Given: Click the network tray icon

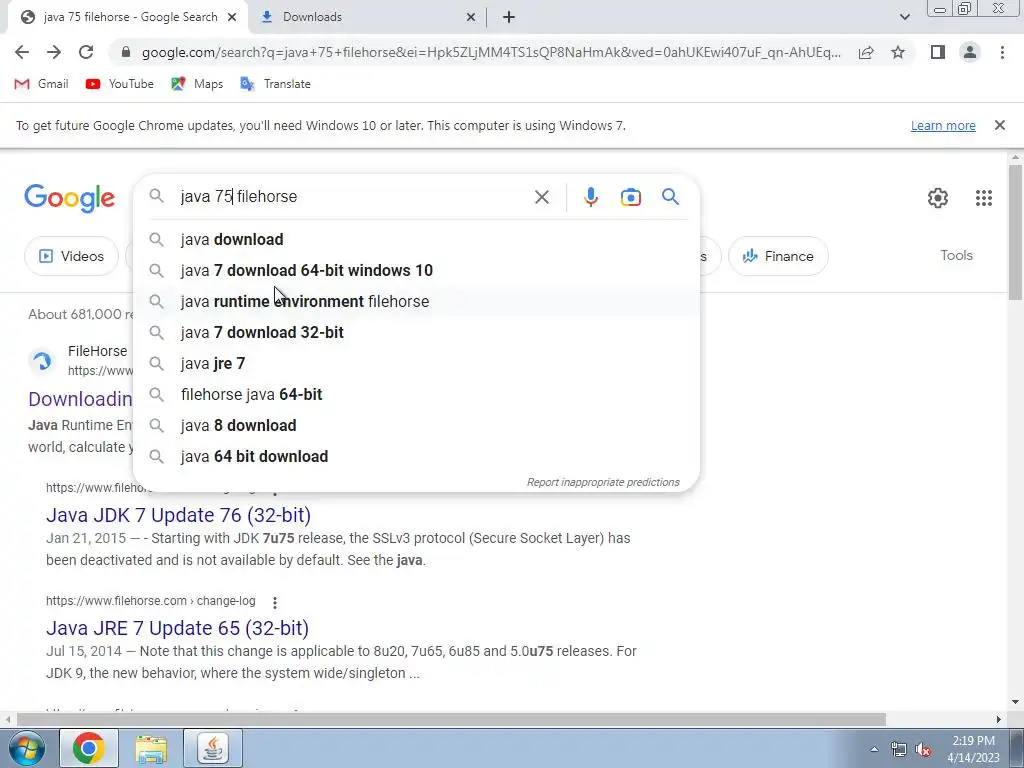Looking at the screenshot, I should click(x=899, y=750).
